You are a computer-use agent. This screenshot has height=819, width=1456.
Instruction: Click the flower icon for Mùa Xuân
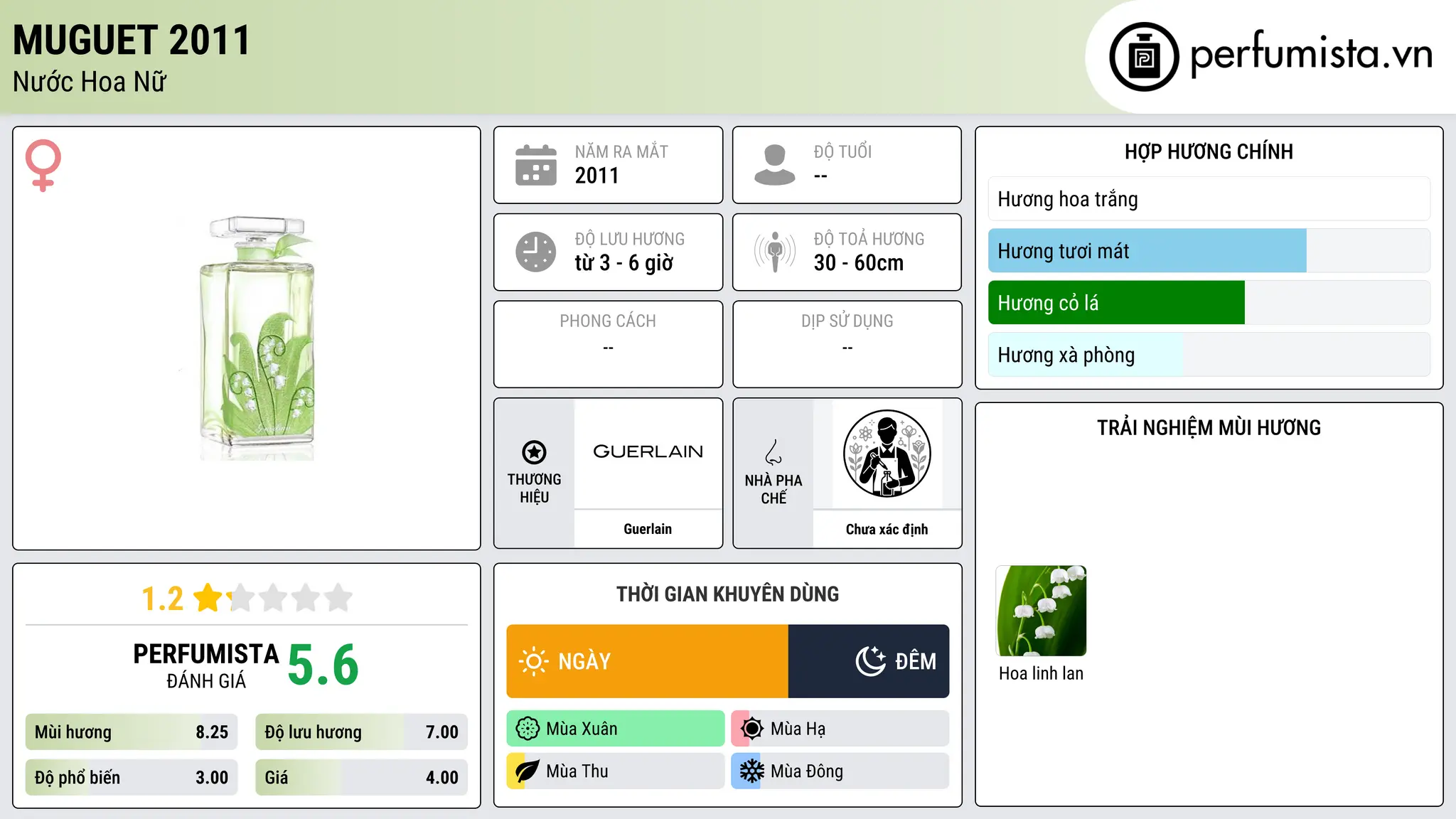pyautogui.click(x=528, y=729)
